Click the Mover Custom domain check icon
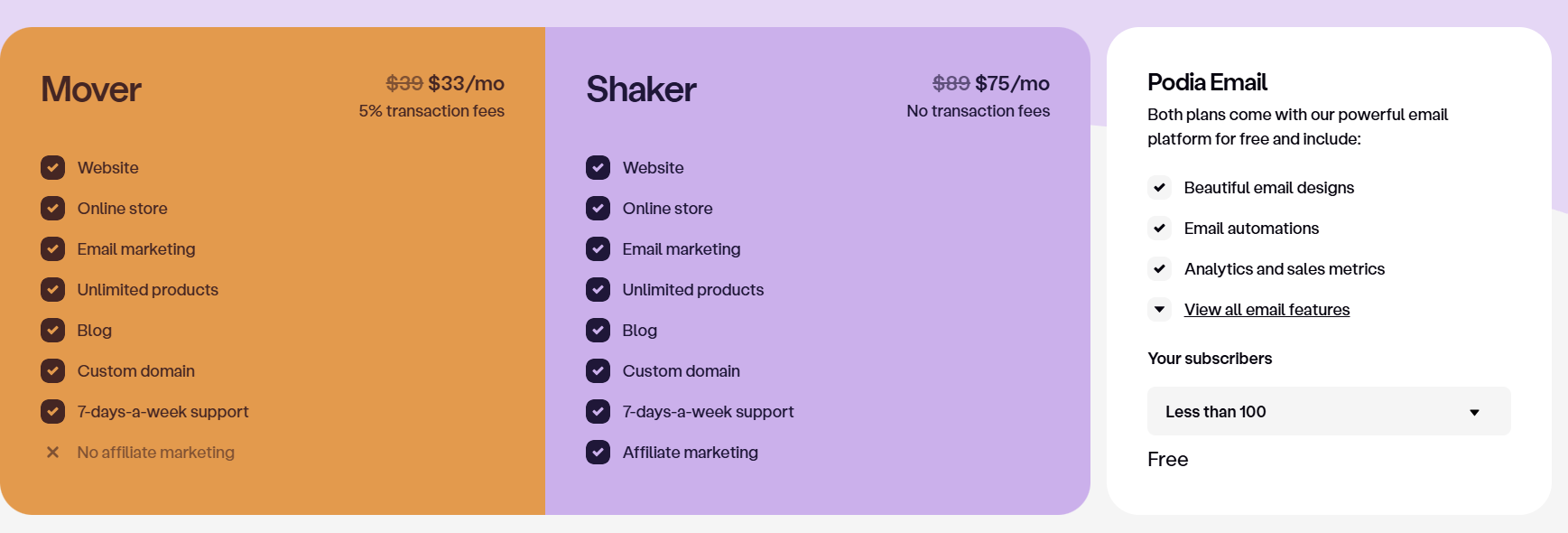 pos(52,370)
